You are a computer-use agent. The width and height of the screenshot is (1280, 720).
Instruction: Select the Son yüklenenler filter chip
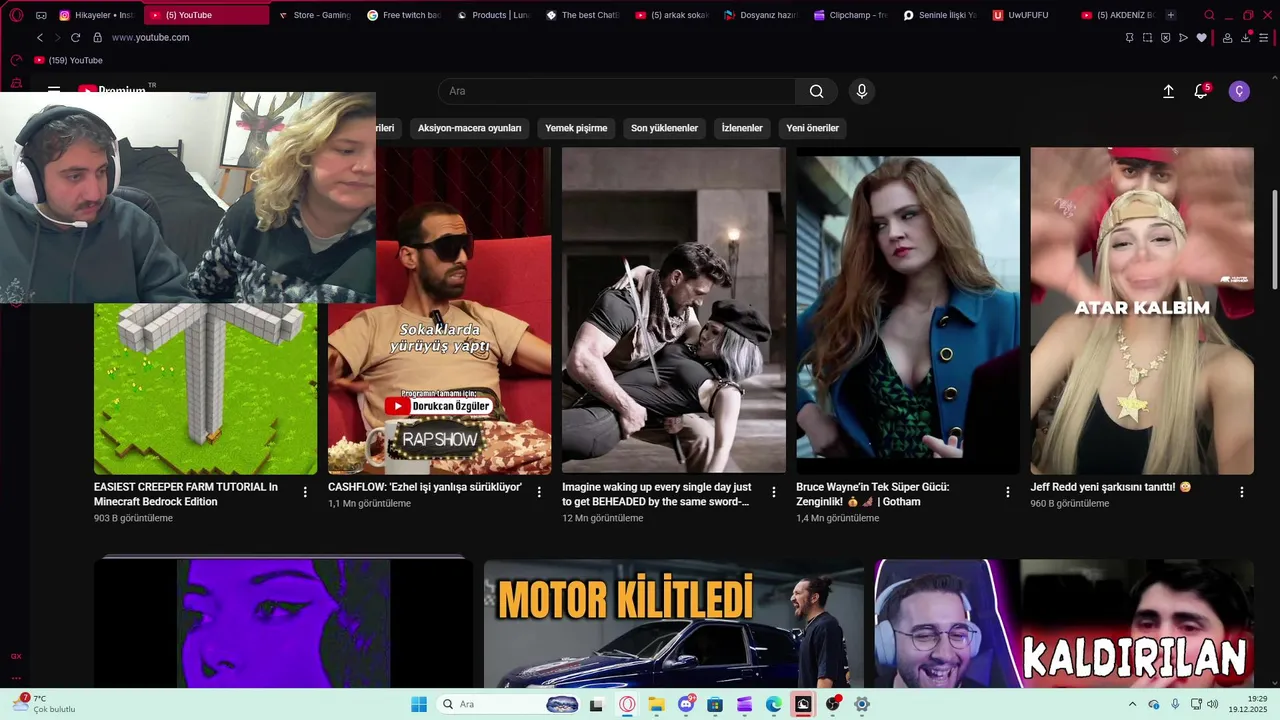tap(664, 128)
